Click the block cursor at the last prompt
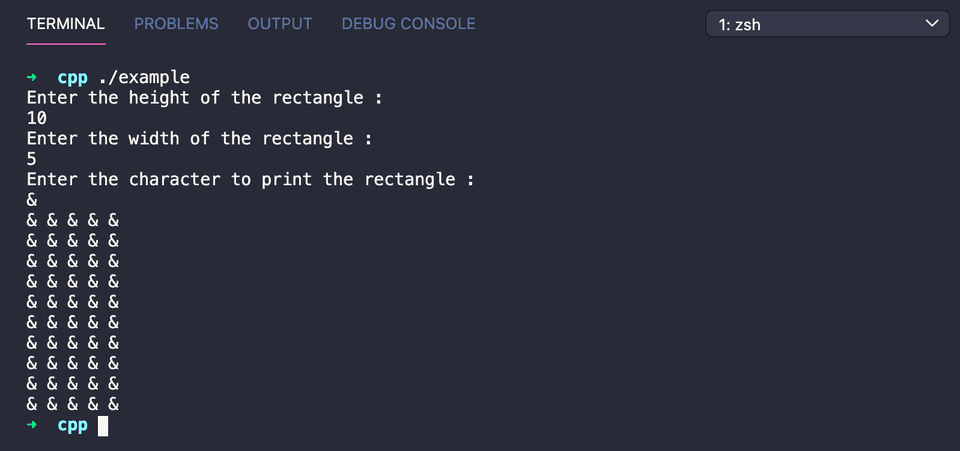This screenshot has height=451, width=960. coord(103,426)
